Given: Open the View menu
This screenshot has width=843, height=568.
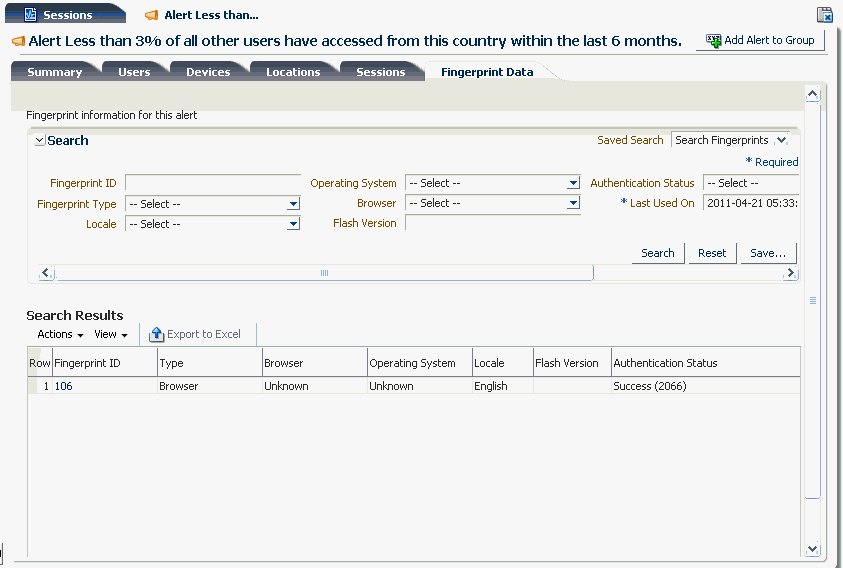Looking at the screenshot, I should coord(111,335).
